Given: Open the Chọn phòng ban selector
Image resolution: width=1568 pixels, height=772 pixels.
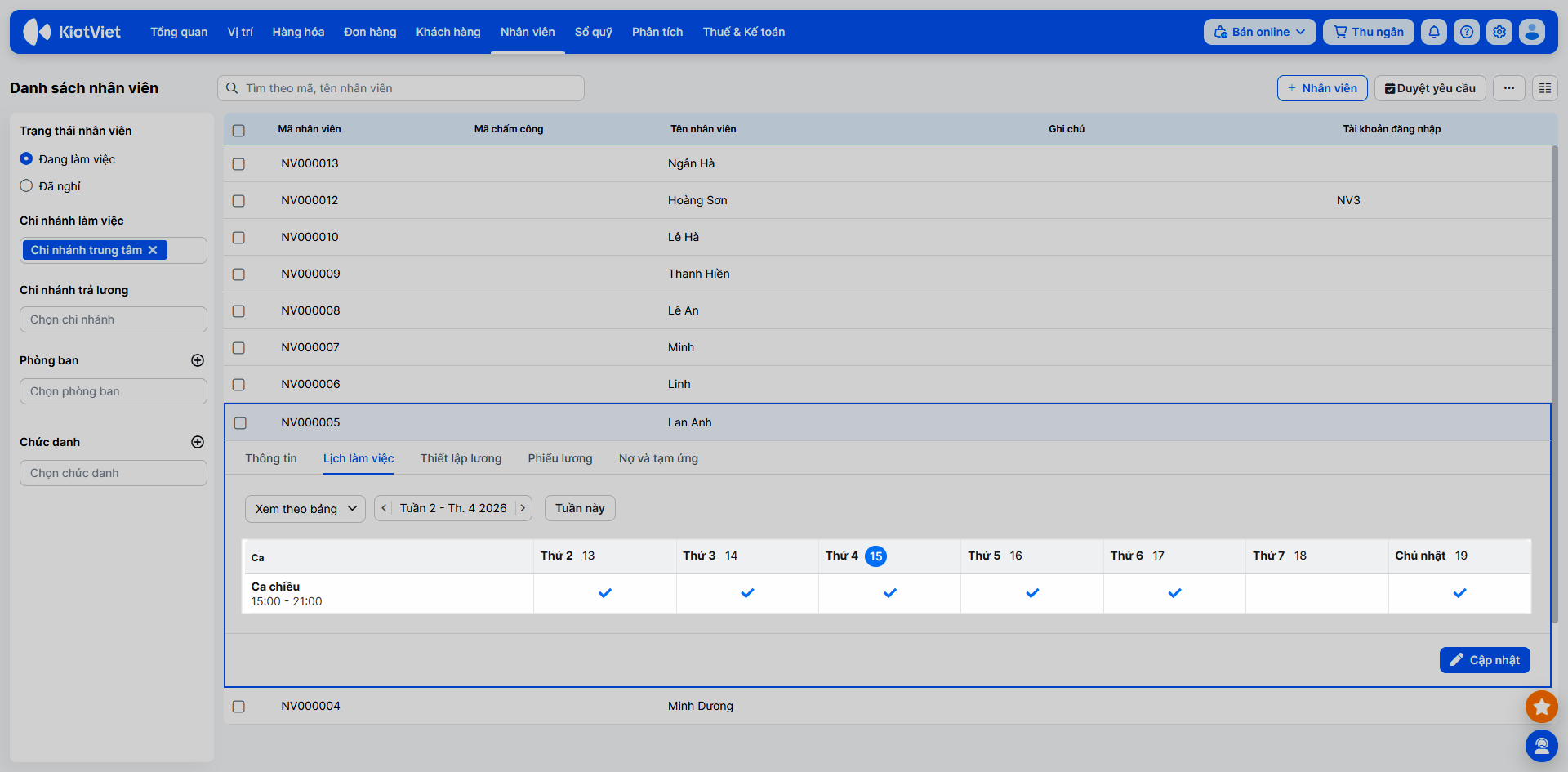Looking at the screenshot, I should click(114, 391).
